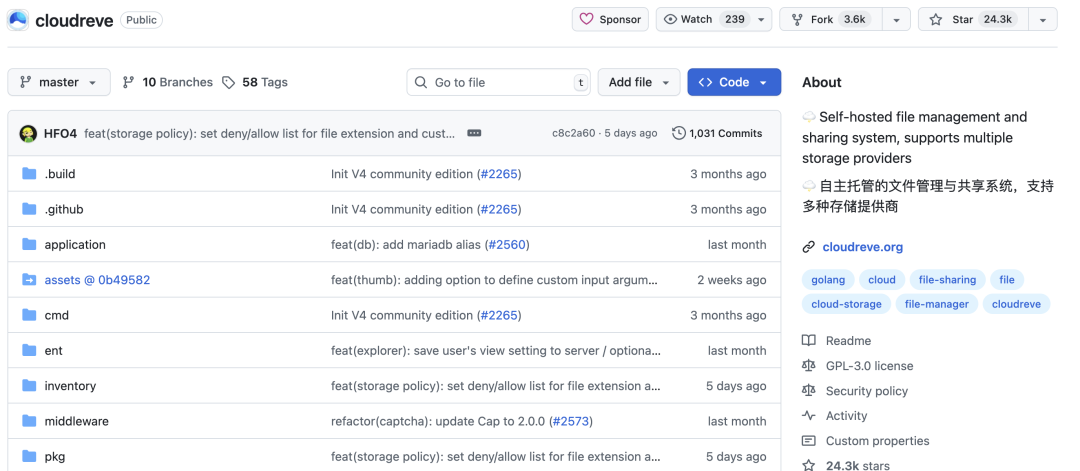Open HFO4 author link
Viewport: 1080px width, 471px height.
click(60, 134)
